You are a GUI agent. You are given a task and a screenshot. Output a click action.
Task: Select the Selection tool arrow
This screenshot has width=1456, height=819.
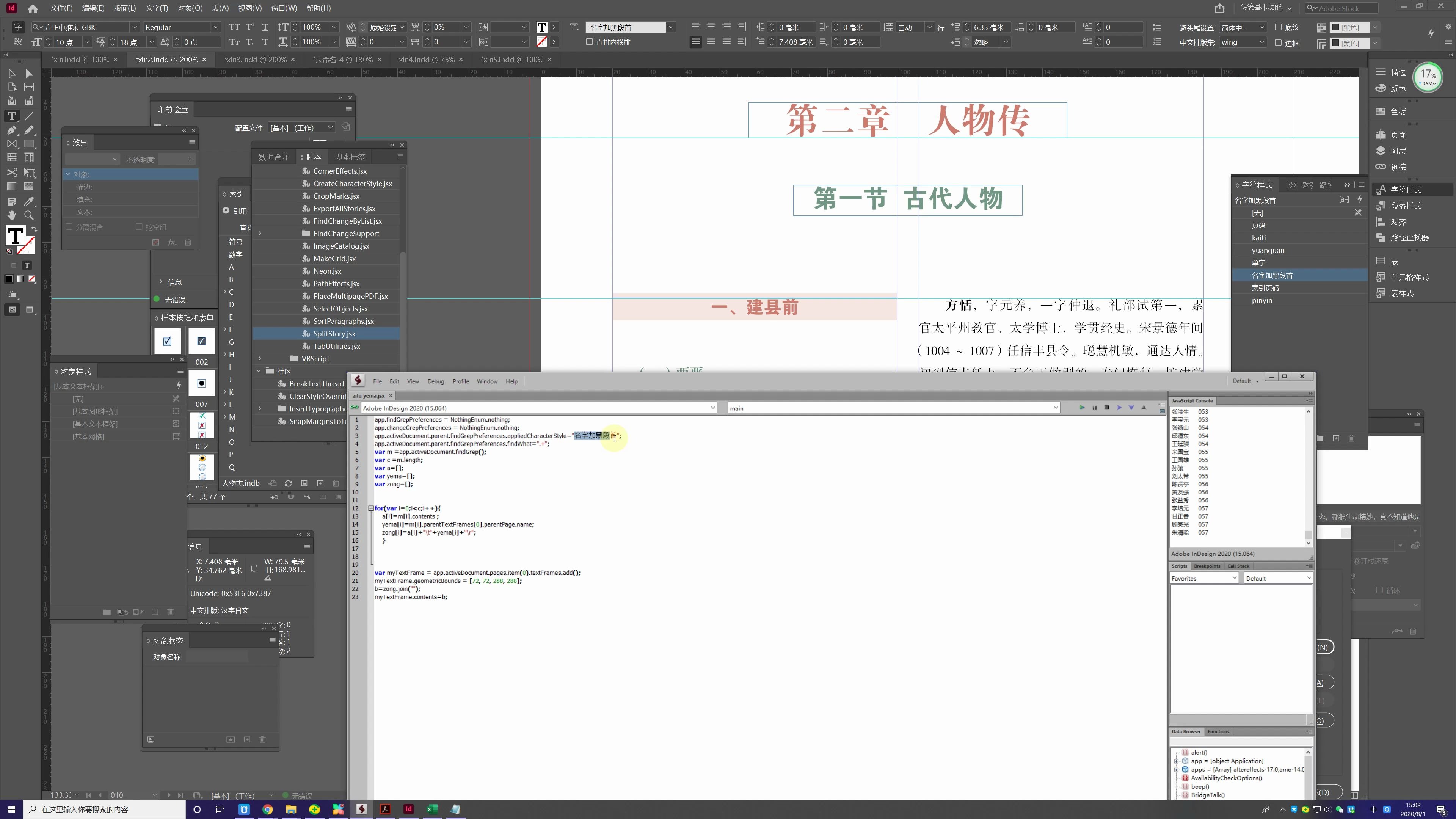(x=12, y=74)
